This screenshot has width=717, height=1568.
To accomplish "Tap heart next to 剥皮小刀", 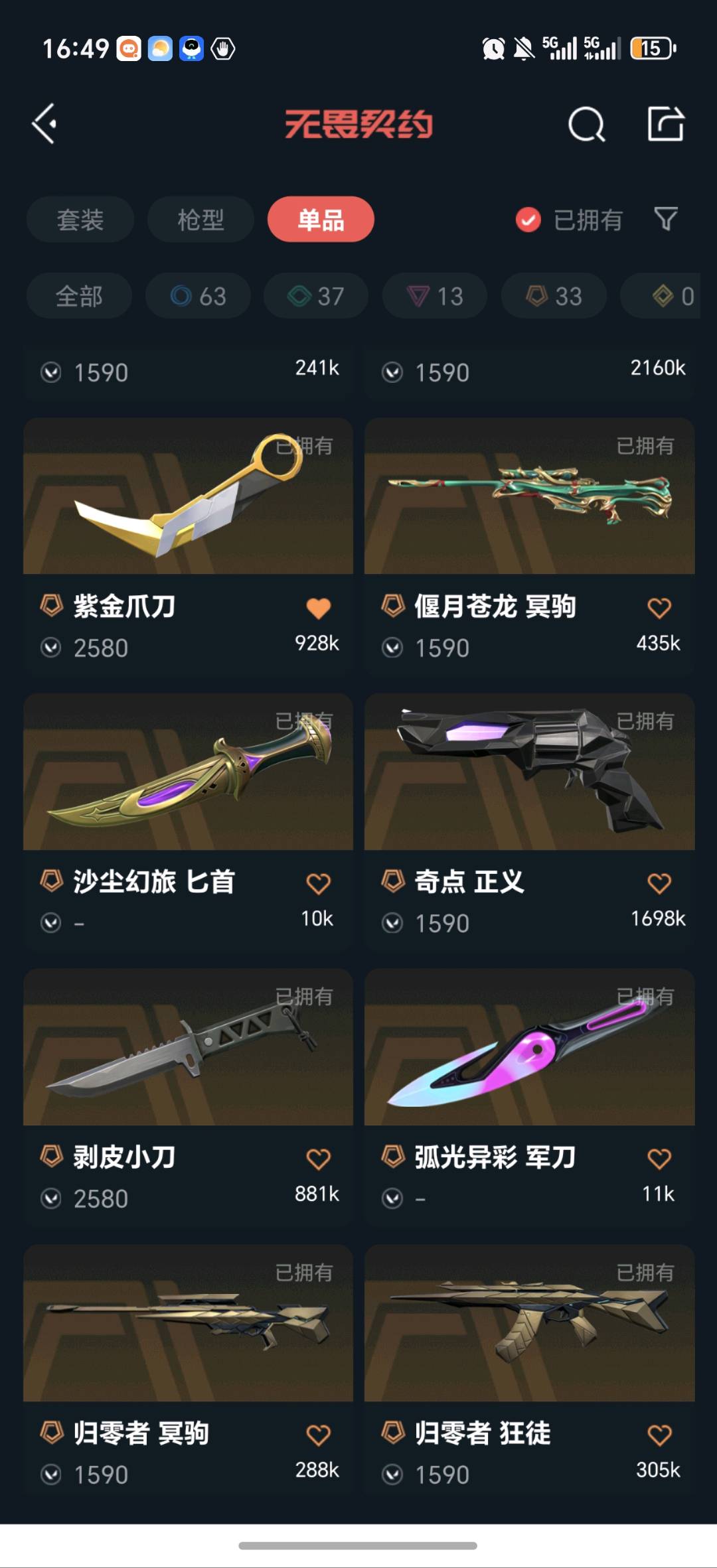I will 319,1159.
